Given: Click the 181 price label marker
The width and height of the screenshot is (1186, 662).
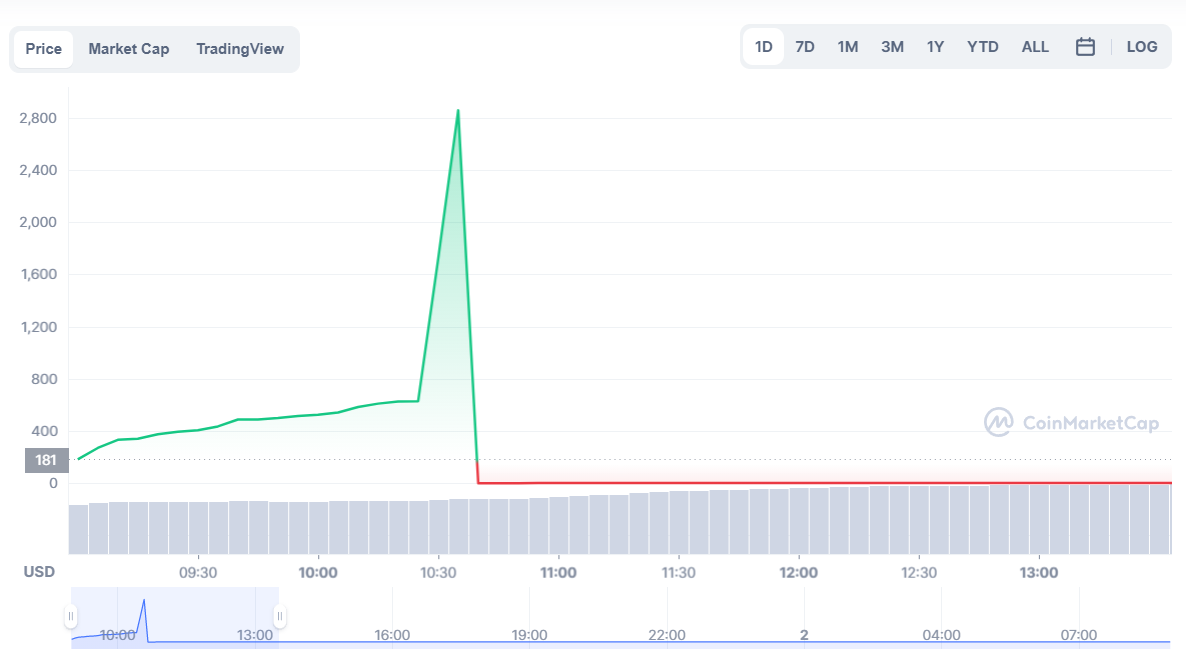Looking at the screenshot, I should (x=46, y=460).
